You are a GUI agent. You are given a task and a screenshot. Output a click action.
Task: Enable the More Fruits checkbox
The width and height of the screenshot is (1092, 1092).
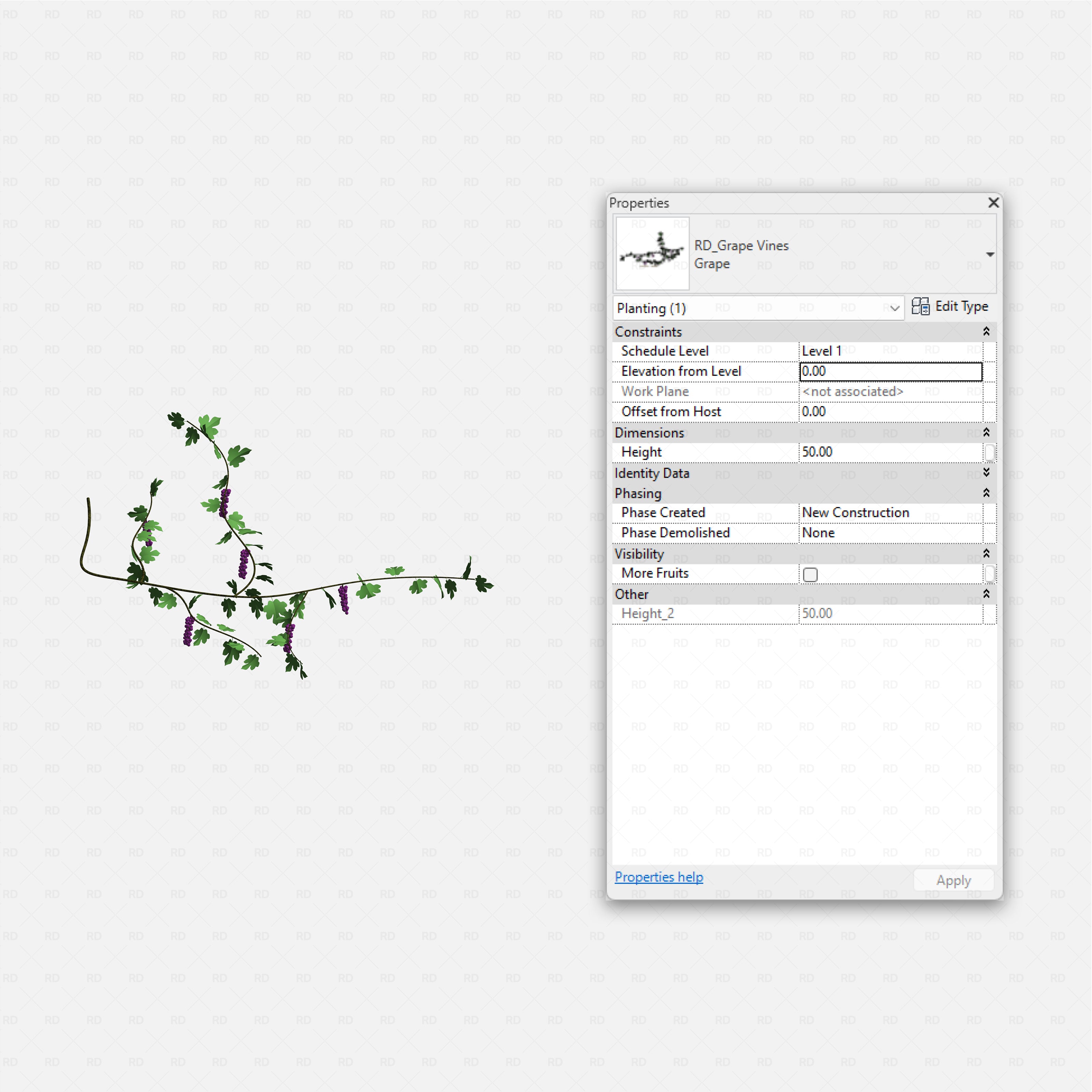[x=810, y=574]
